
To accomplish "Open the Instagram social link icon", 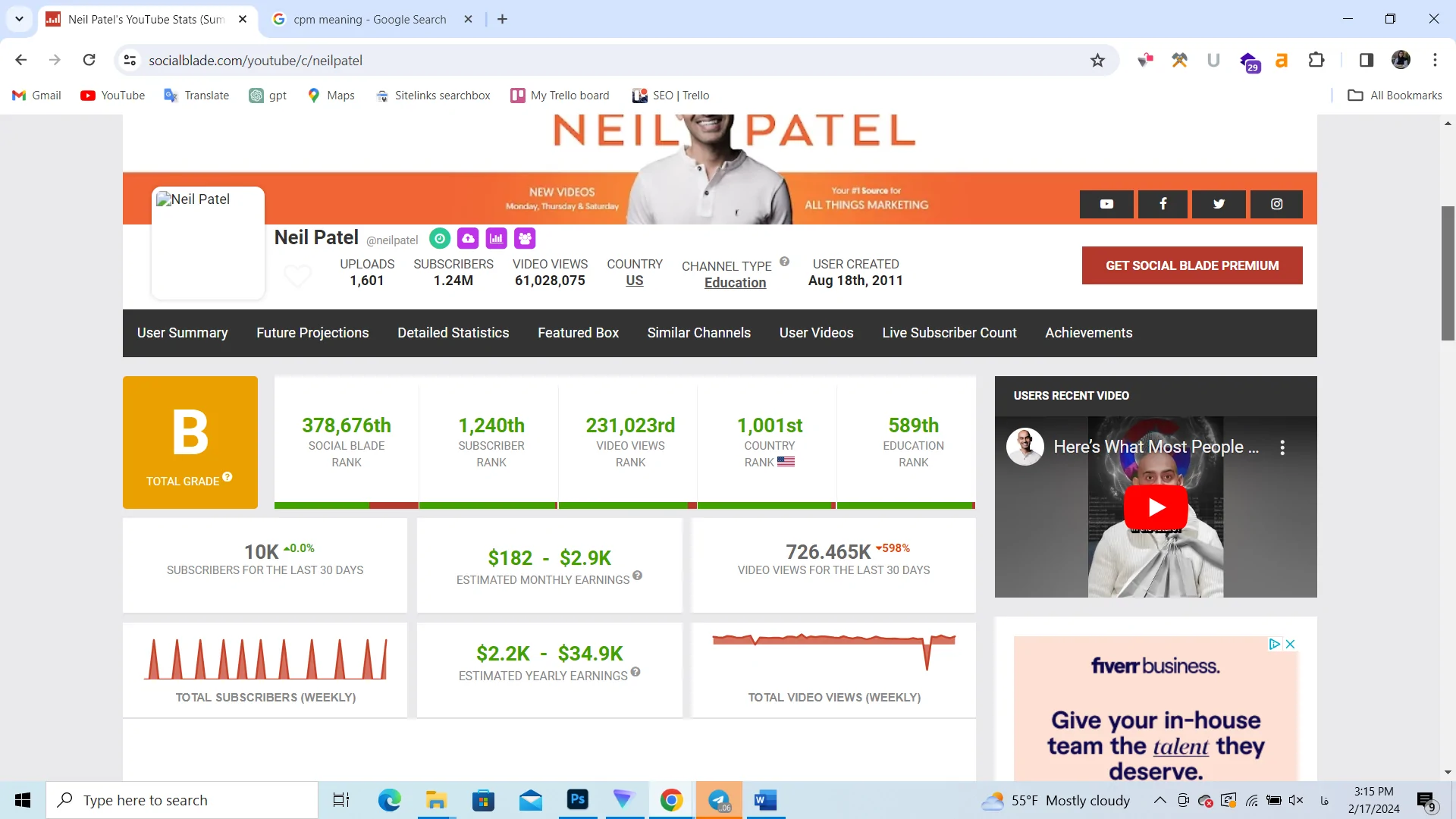I will pyautogui.click(x=1276, y=204).
